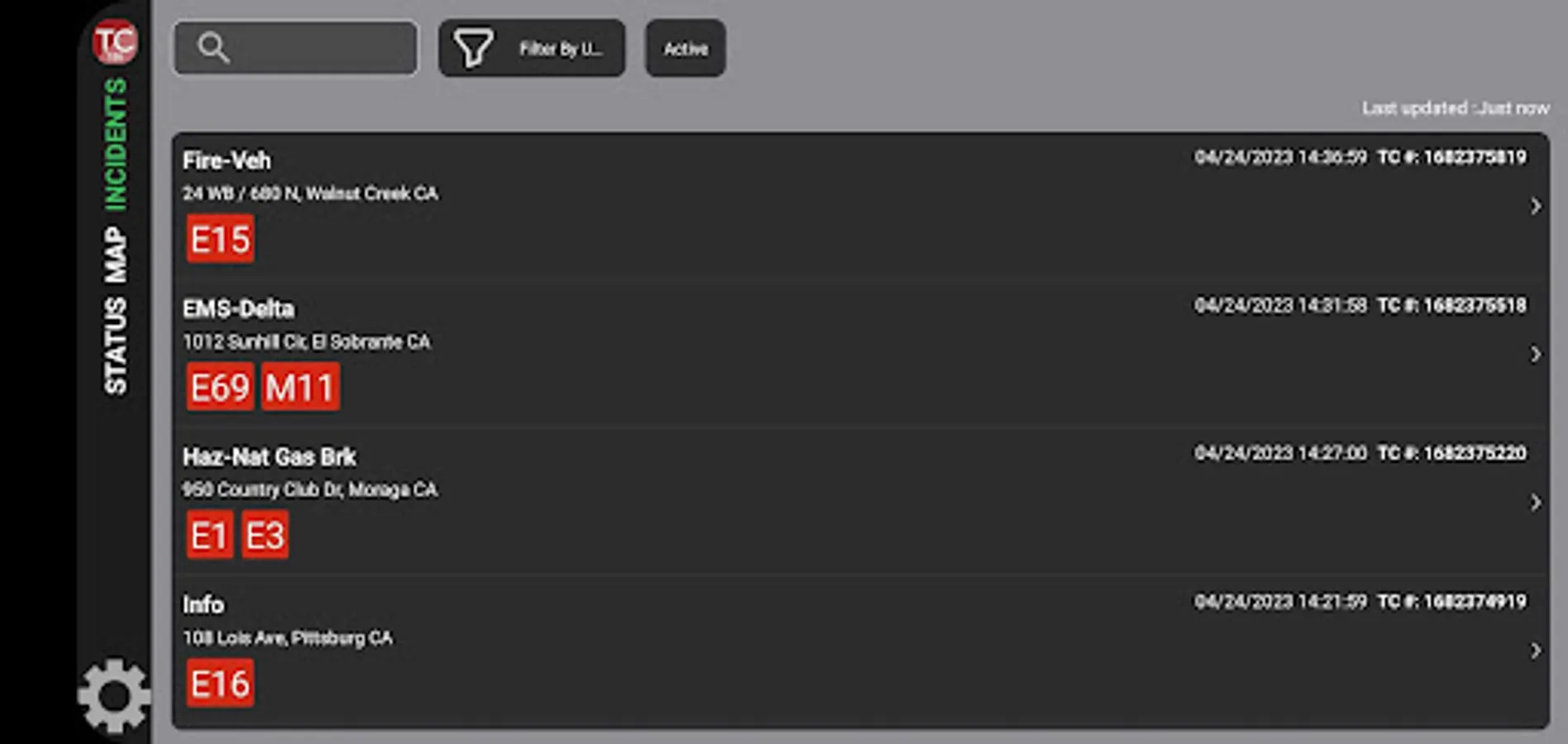Expand the EMS-Delta incident chevron

pyautogui.click(x=1535, y=355)
